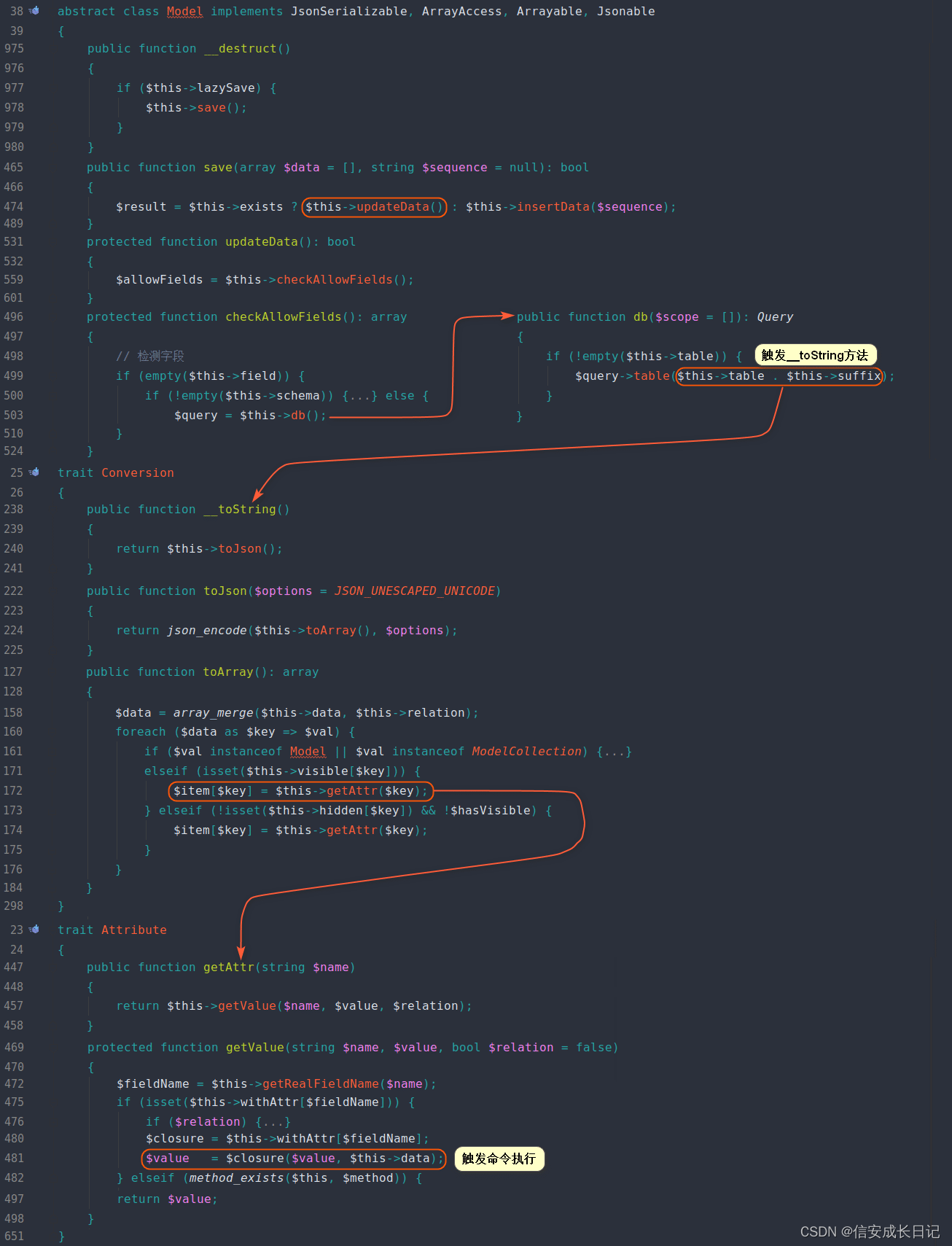The width and height of the screenshot is (952, 1246).
Task: Click gutter icon beside line 25 trait Conversion
Action: pos(34,472)
